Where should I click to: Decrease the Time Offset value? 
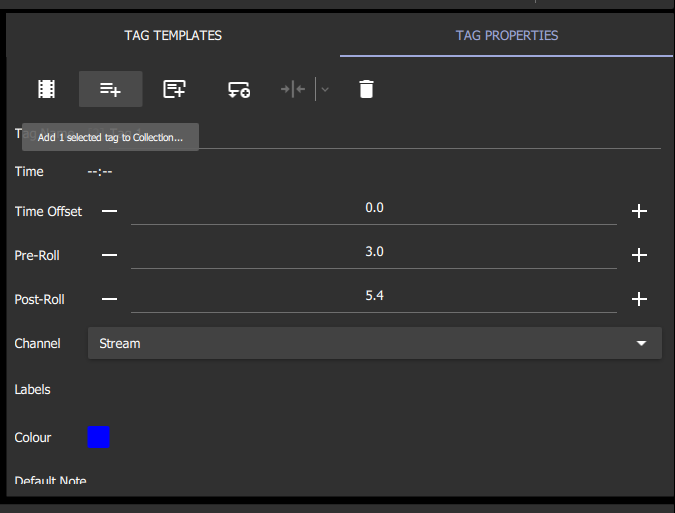tap(110, 211)
